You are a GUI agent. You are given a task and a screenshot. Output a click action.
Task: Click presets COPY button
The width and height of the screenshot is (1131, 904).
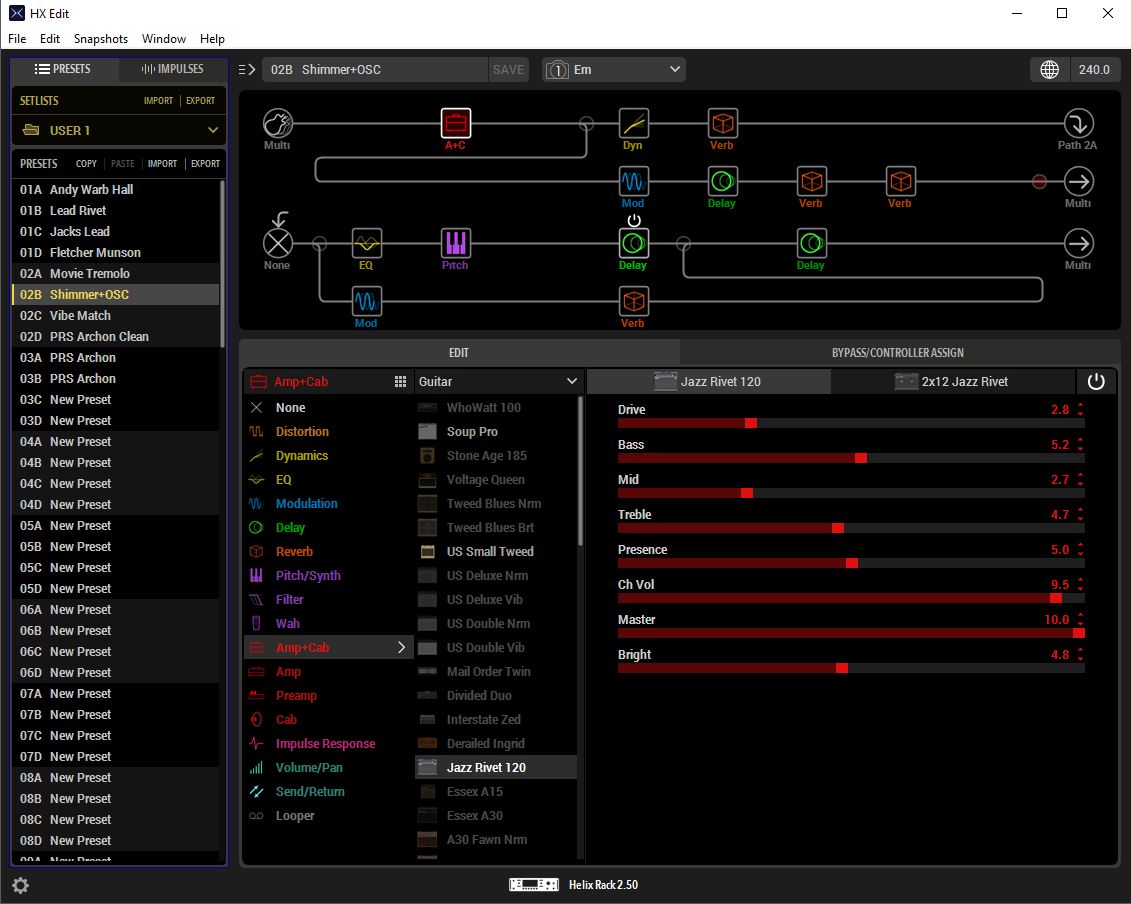click(86, 164)
